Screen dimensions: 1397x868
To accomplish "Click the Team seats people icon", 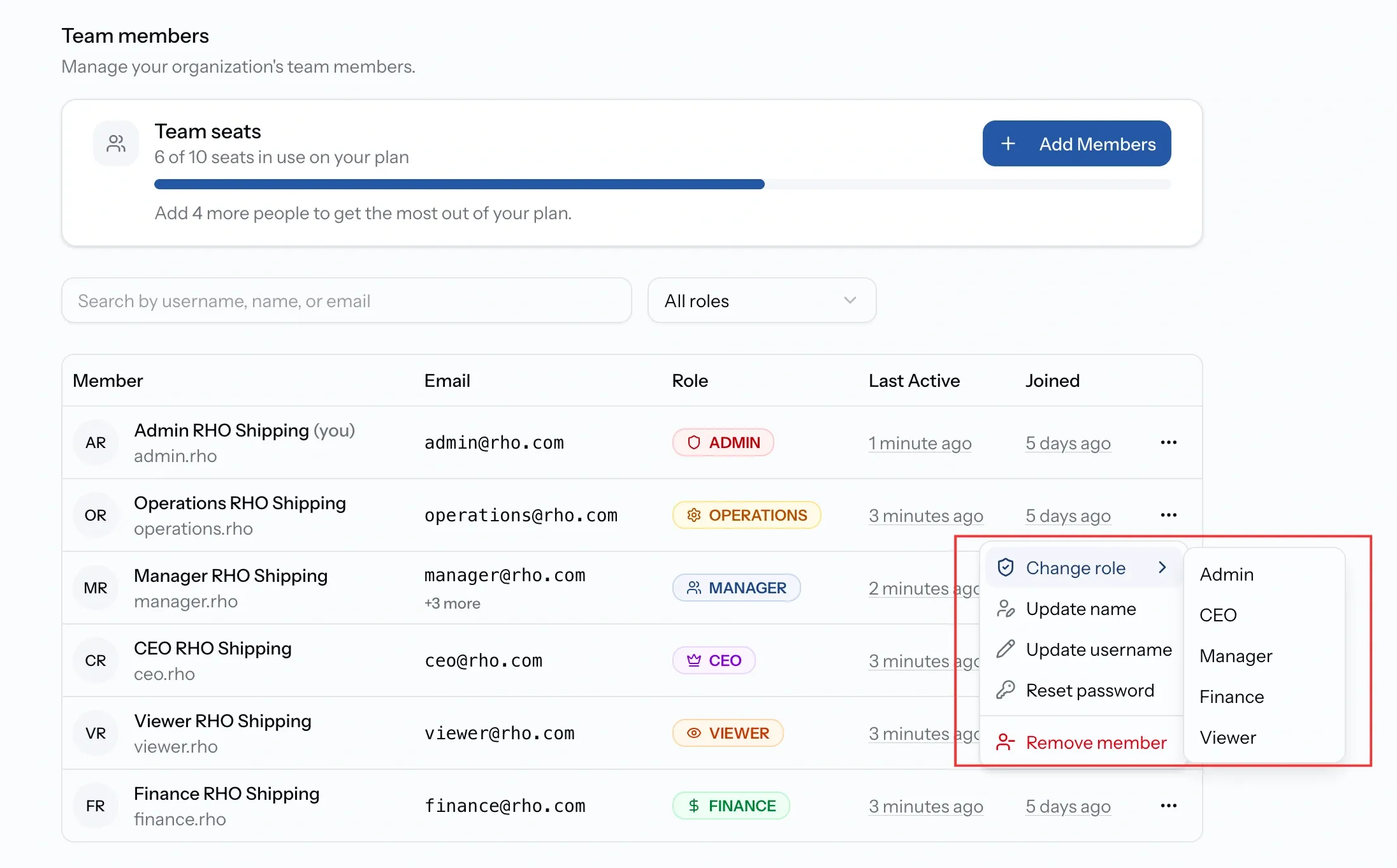I will click(116, 143).
